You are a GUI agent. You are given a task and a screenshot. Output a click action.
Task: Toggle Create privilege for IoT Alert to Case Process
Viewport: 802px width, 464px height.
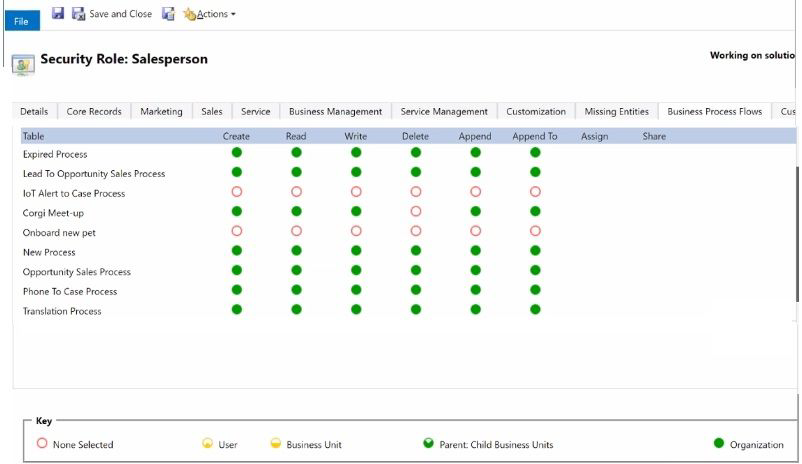pos(237,192)
